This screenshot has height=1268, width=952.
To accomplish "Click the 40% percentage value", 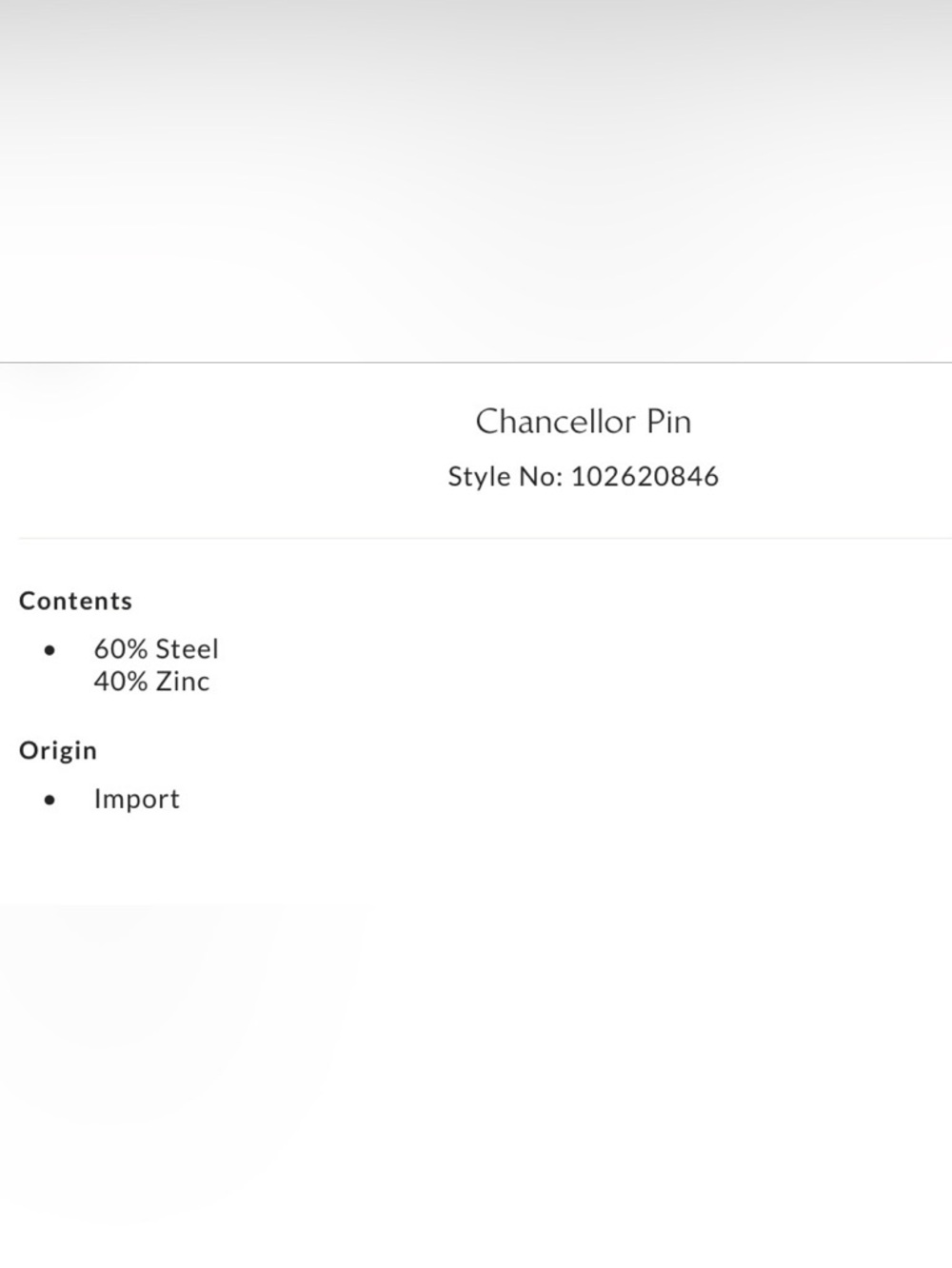I will point(121,682).
